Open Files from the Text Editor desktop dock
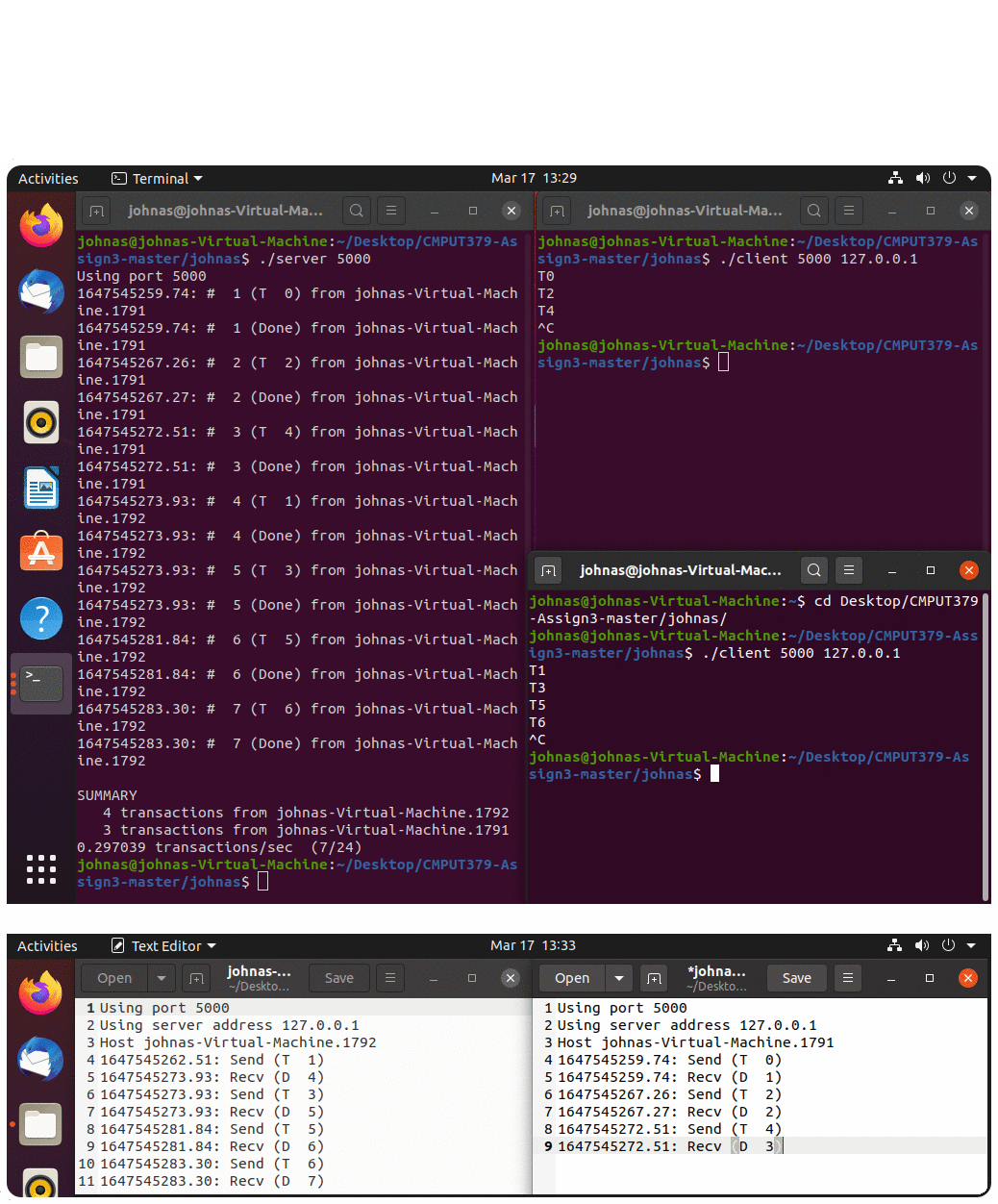The image size is (998, 1204). (x=40, y=1123)
